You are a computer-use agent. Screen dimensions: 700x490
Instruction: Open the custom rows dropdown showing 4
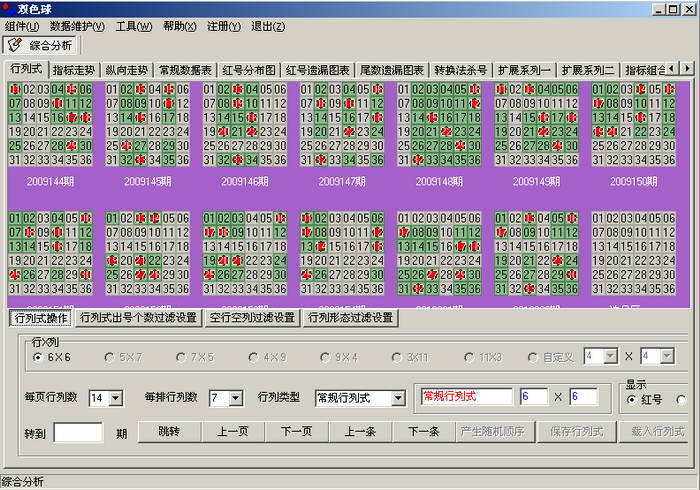[611, 356]
